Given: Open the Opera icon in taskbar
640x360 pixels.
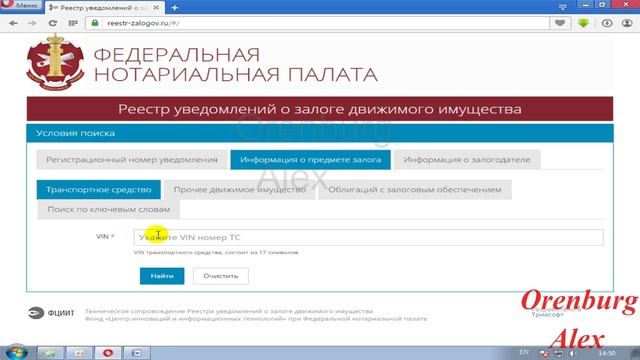Looking at the screenshot, I should click(108, 353).
